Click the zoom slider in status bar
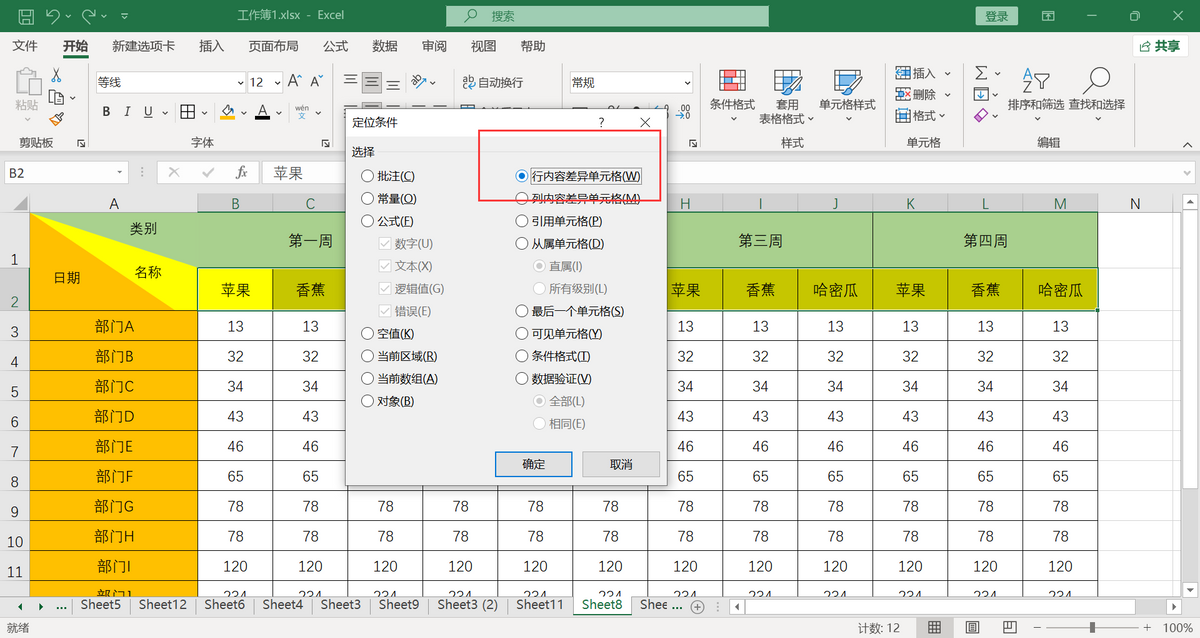The width and height of the screenshot is (1200, 638). [1092, 627]
